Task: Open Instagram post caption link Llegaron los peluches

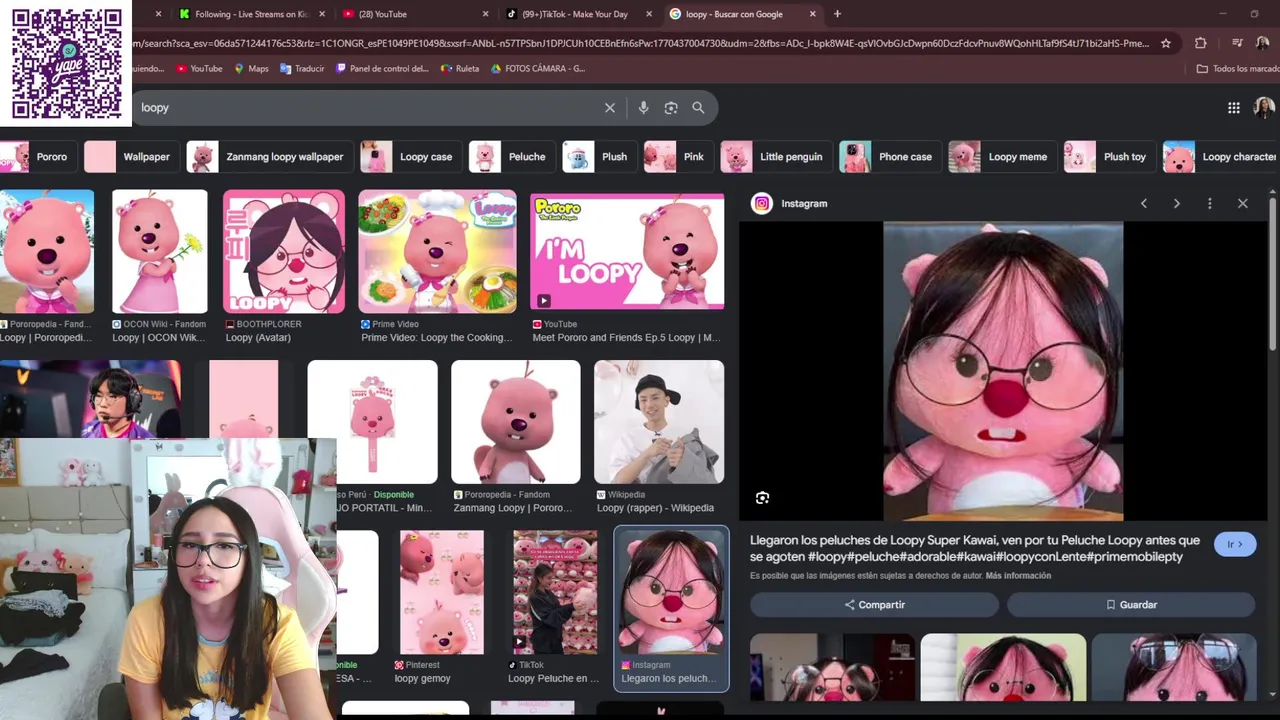Action: tap(975, 548)
